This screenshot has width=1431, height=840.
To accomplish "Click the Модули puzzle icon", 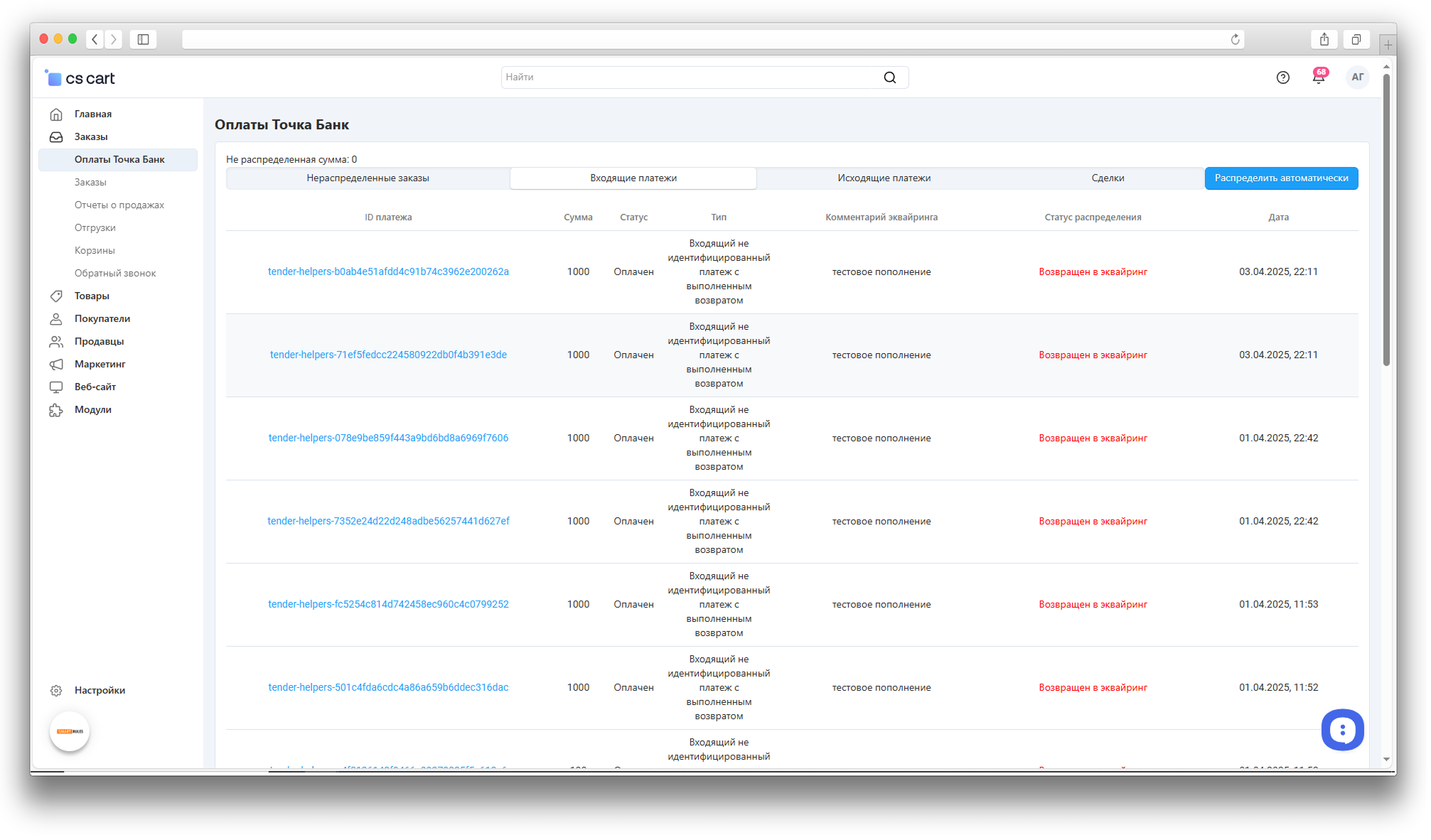I will click(x=56, y=410).
